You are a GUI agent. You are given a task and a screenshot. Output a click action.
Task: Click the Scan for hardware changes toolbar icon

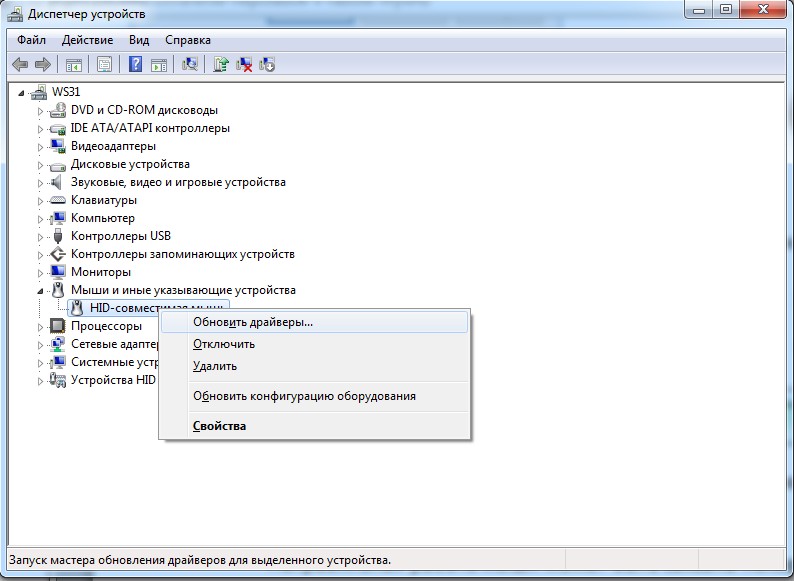(190, 65)
